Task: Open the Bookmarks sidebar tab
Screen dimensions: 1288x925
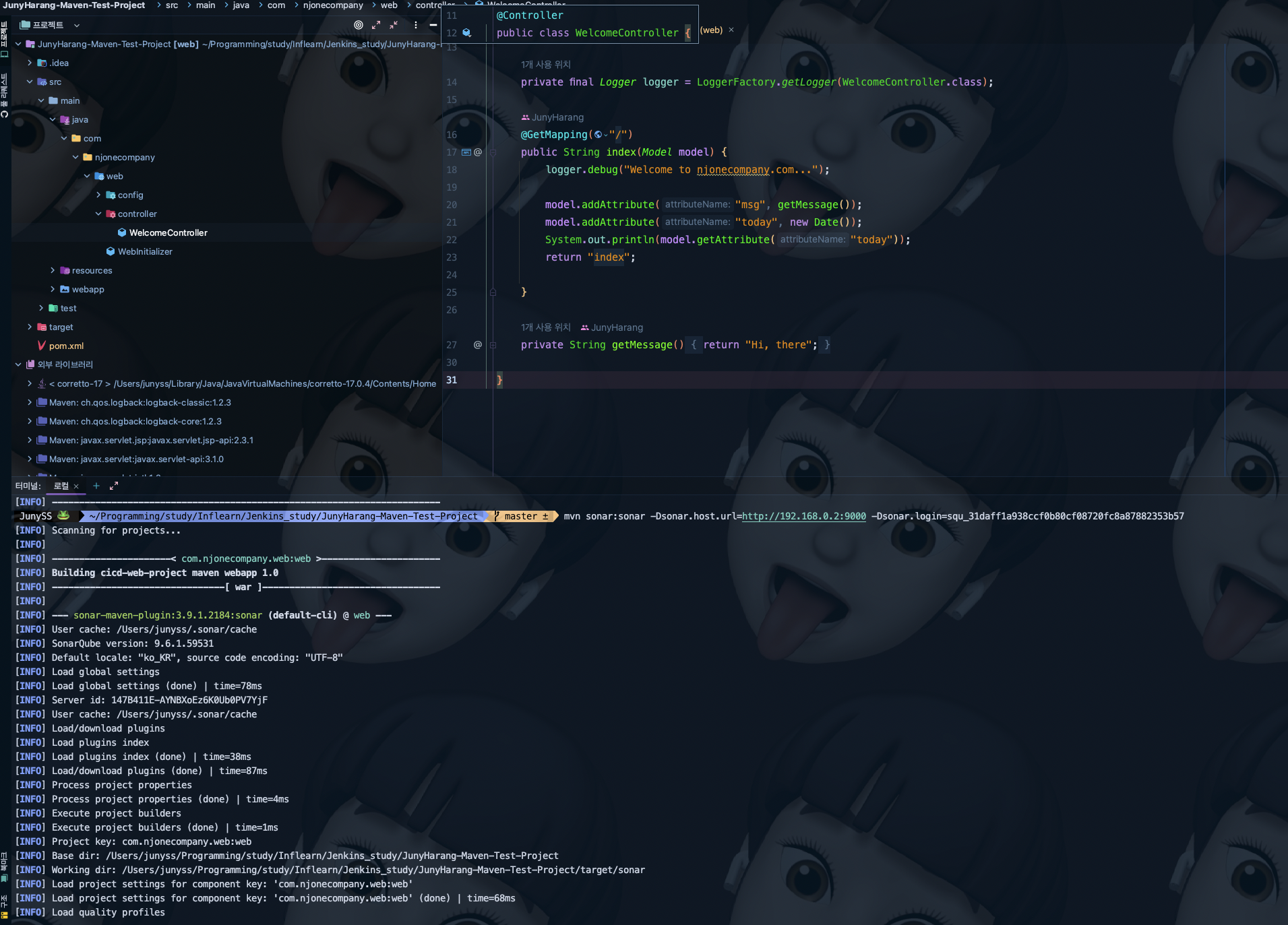Action: click(x=5, y=867)
